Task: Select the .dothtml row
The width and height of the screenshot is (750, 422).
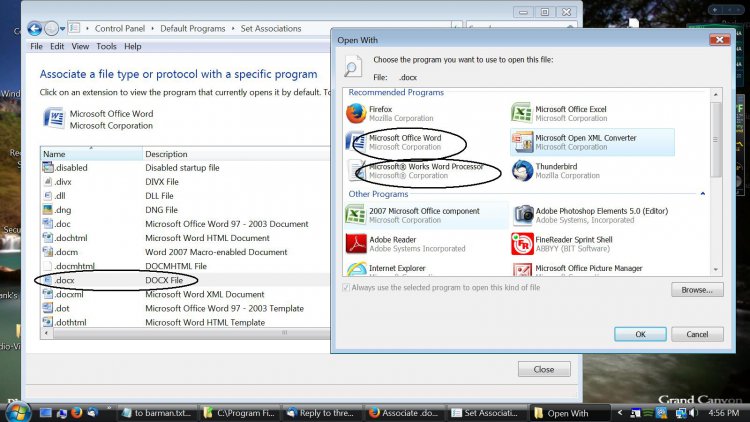Action: 186,322
